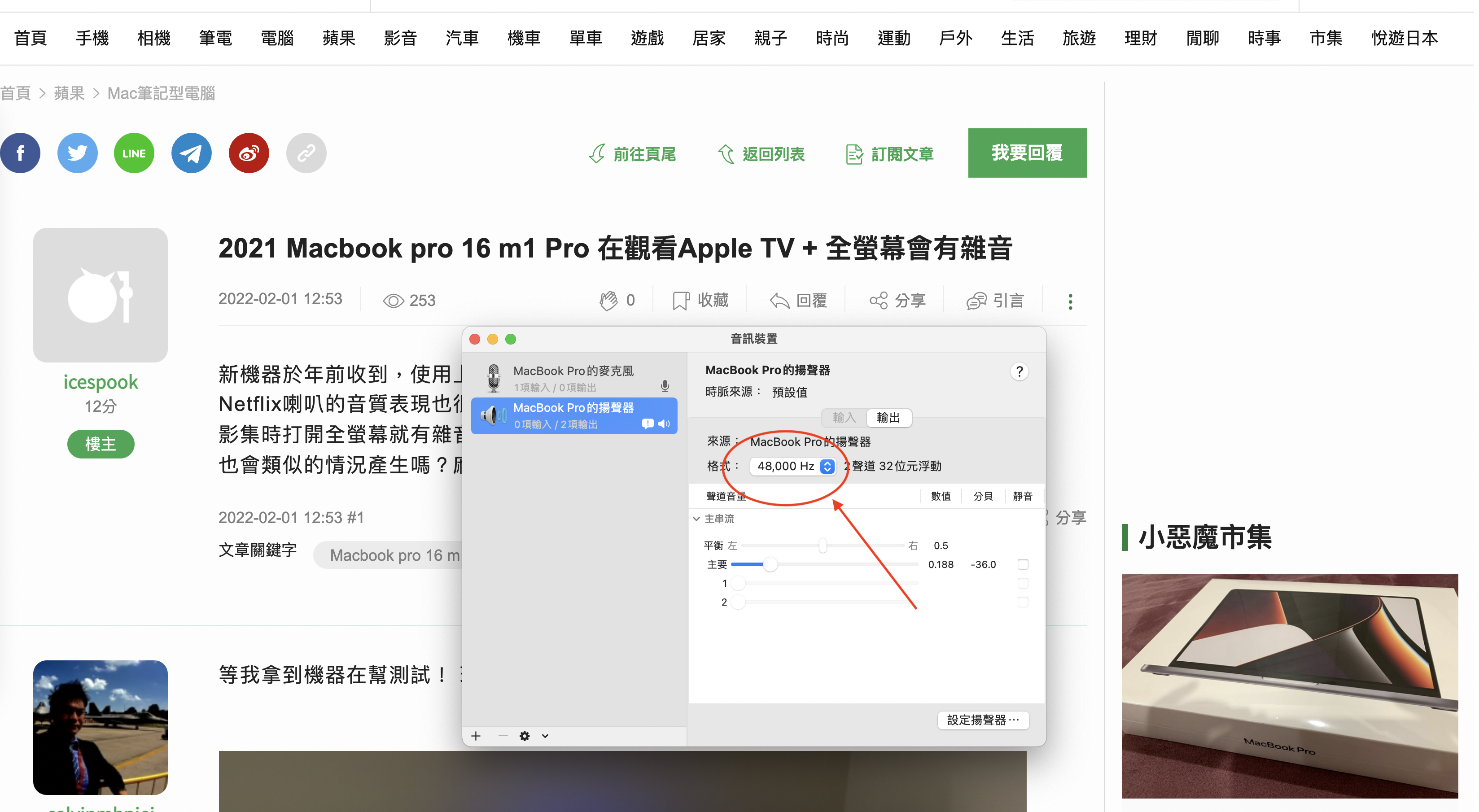Add audio device with plus button

pyautogui.click(x=476, y=736)
